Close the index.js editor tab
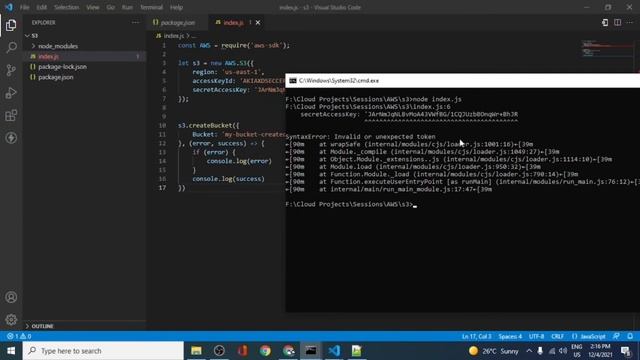The height and width of the screenshot is (360, 640). [258, 22]
